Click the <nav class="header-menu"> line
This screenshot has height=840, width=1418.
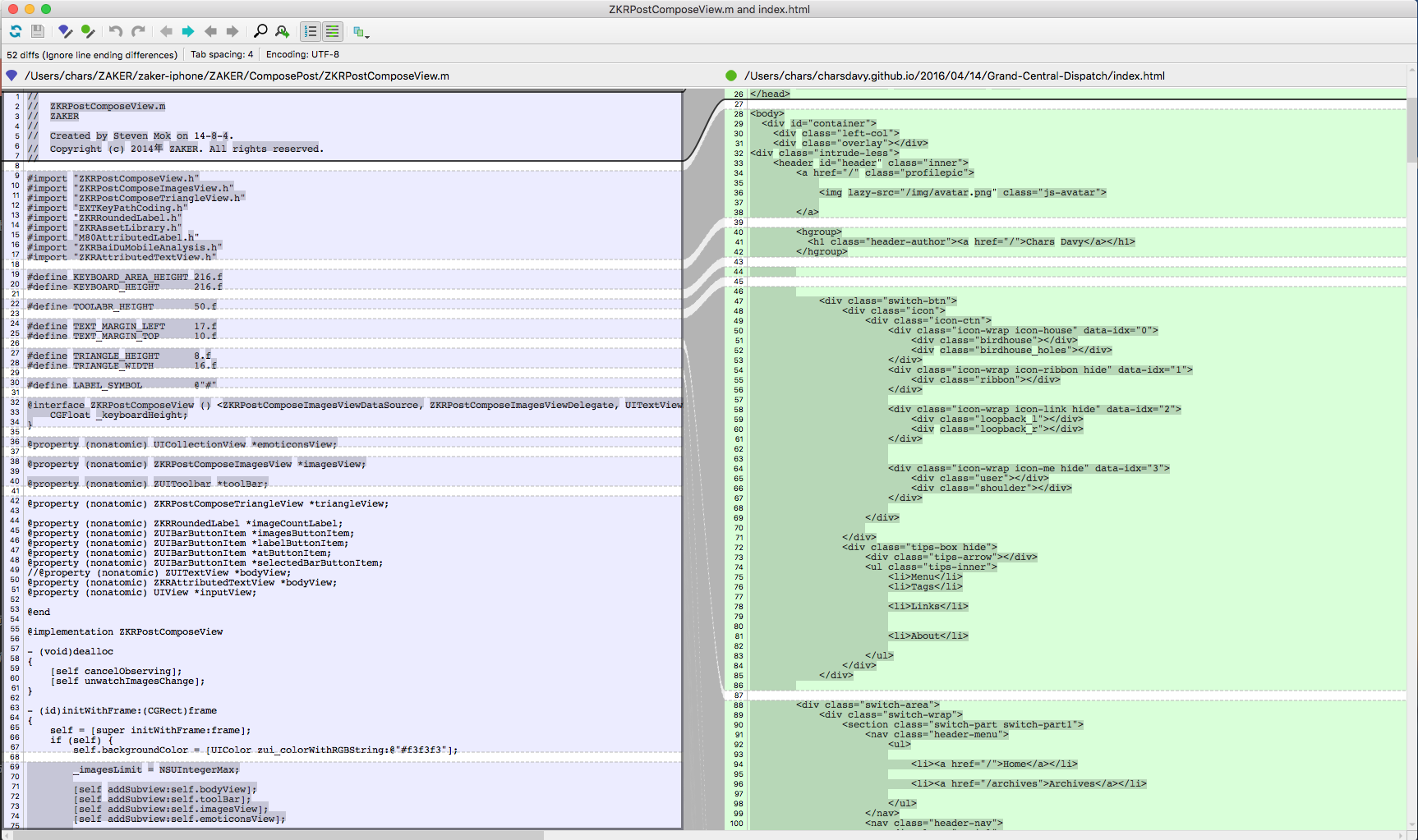937,735
